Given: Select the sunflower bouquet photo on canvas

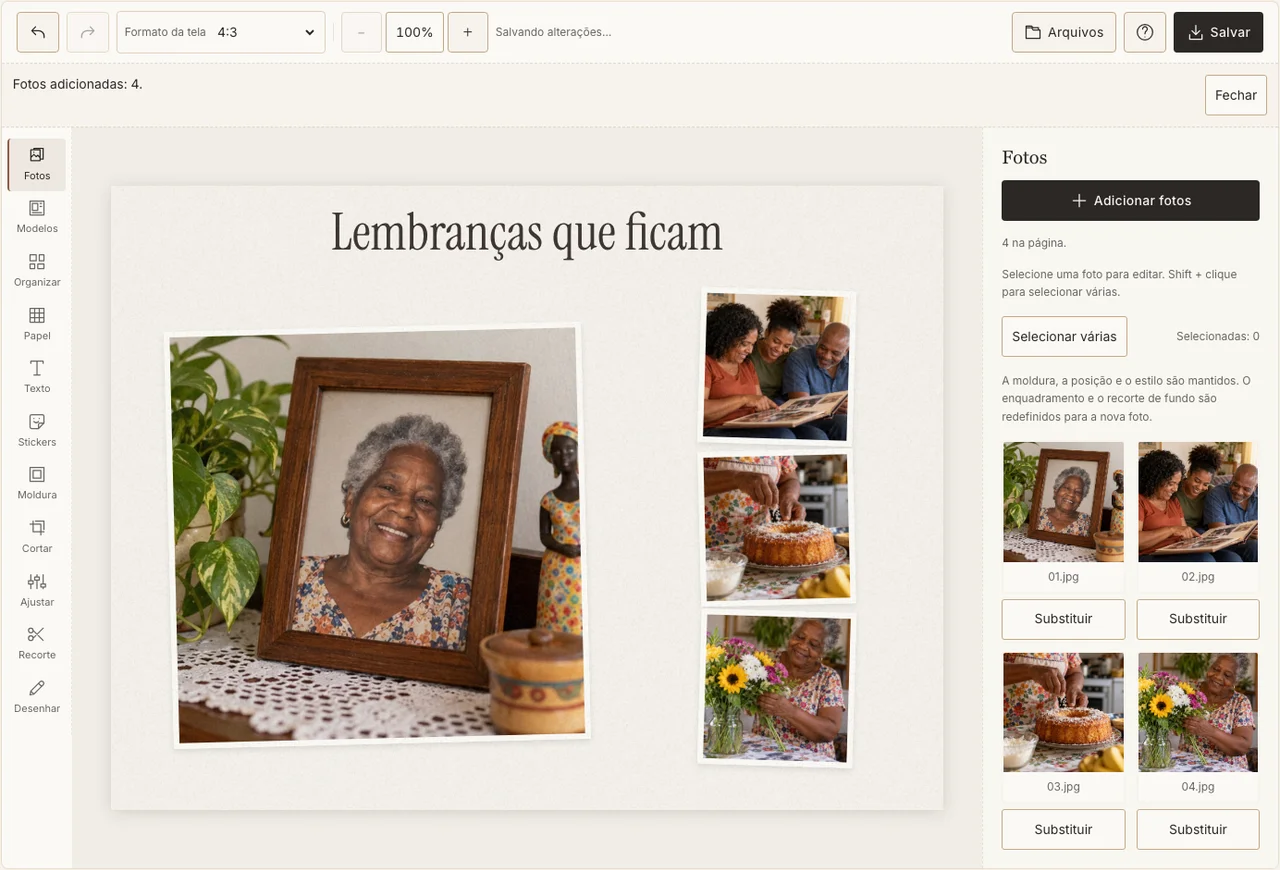Looking at the screenshot, I should [x=776, y=688].
